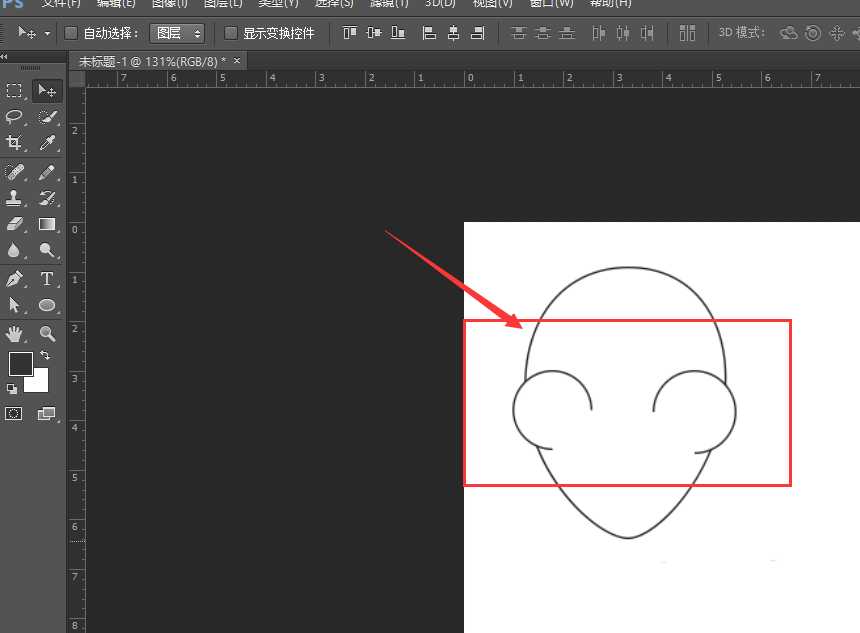This screenshot has height=633, width=860.
Task: Select the Clone Stamp tool
Action: point(14,197)
